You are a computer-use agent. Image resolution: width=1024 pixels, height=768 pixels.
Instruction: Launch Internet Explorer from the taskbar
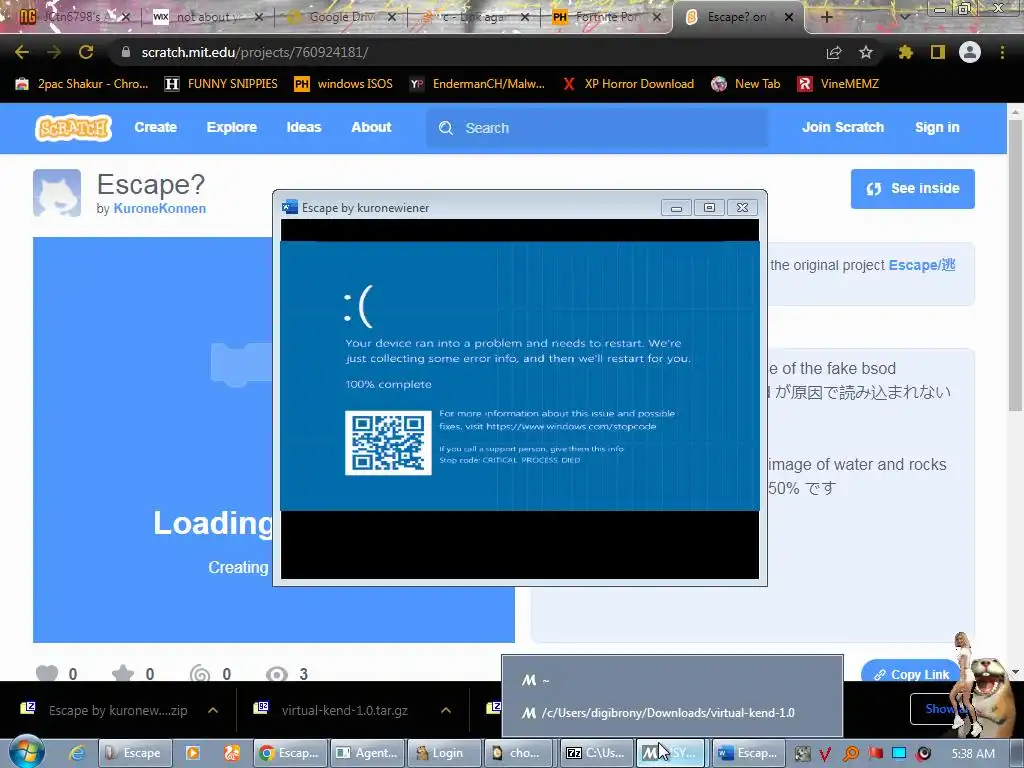tap(77, 753)
